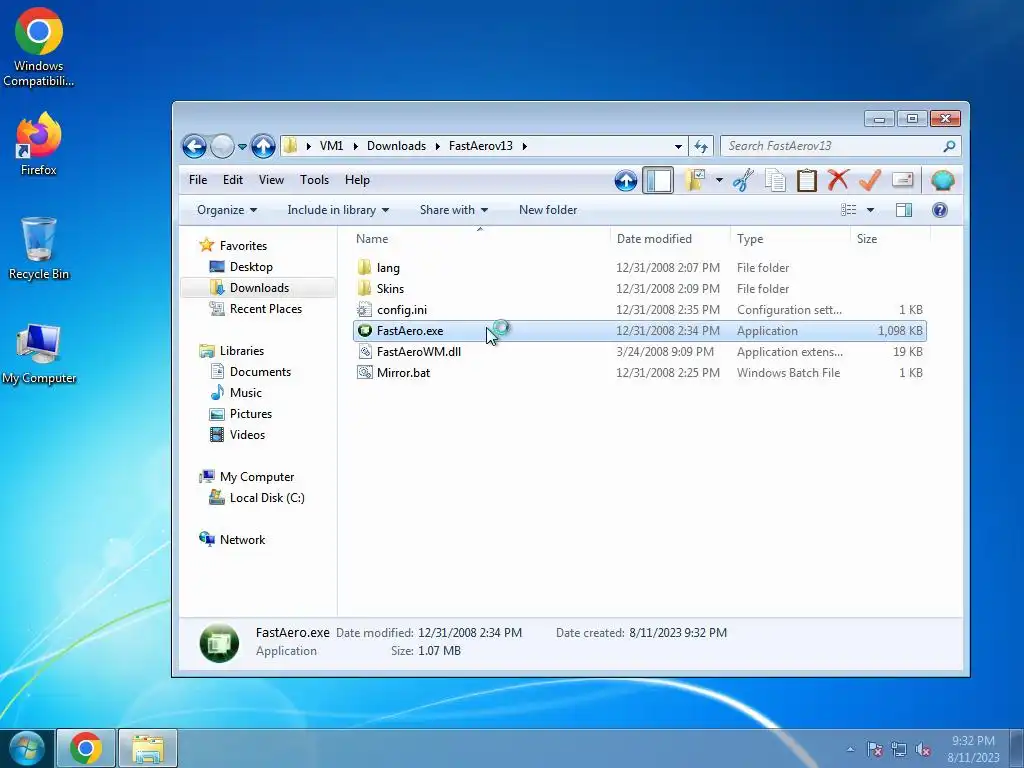Sort by the Size column header

coord(890,239)
